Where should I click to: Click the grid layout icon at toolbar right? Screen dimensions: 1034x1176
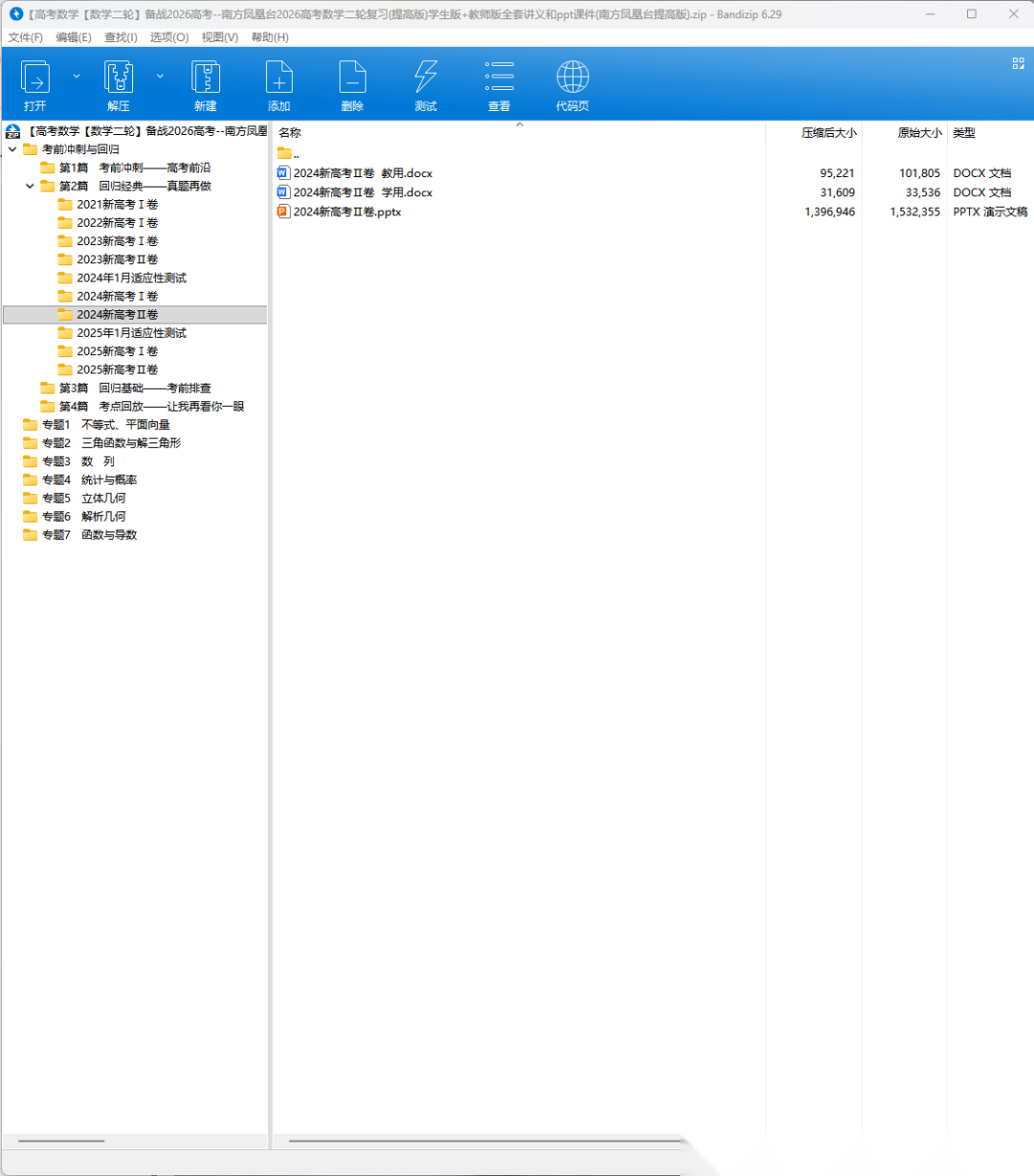[x=1018, y=63]
